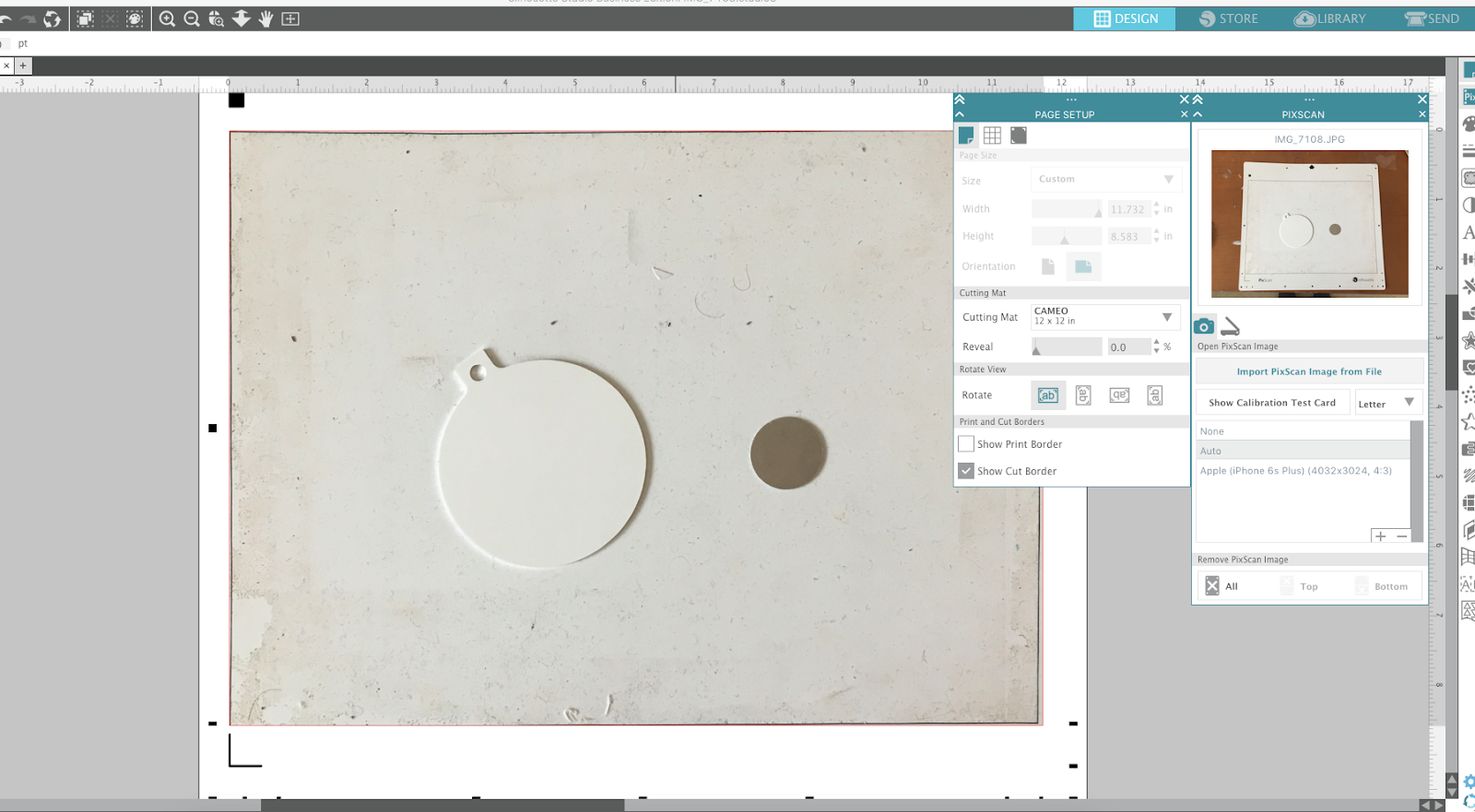The image size is (1475, 812).
Task: Collapse the Page Setup panel chevron
Action: pos(960,114)
